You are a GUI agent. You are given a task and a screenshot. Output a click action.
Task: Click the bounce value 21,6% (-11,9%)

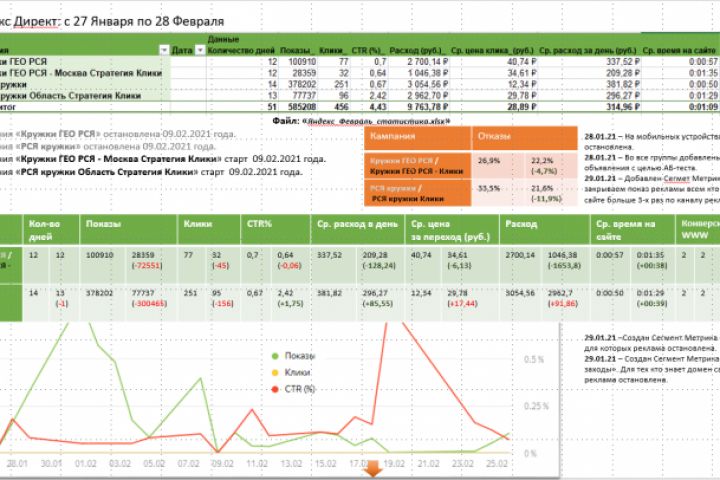[546, 193]
